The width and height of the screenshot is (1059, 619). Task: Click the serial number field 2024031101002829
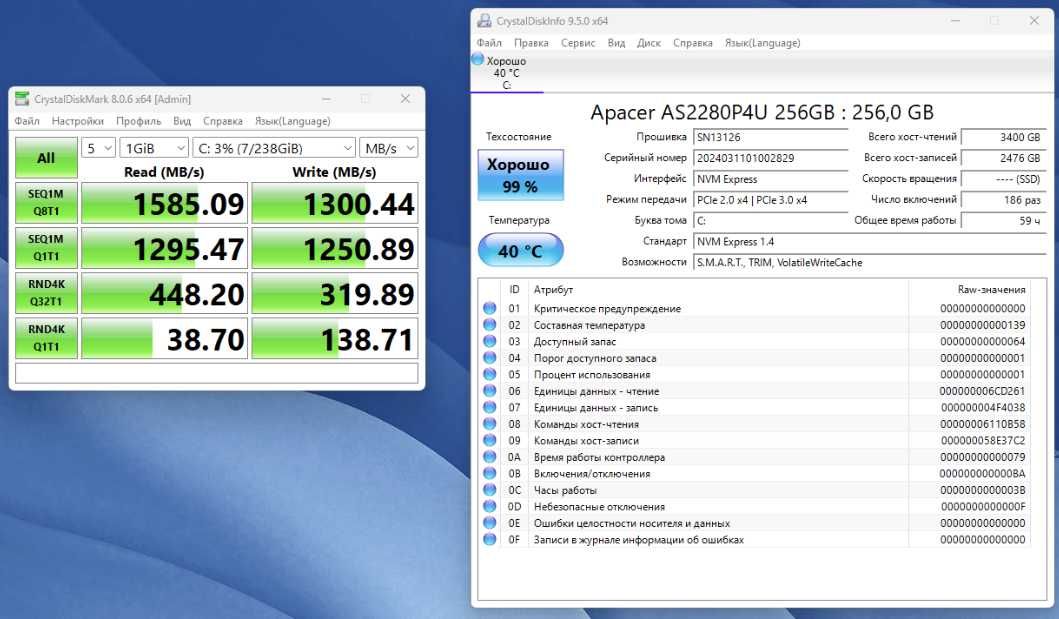coord(771,158)
